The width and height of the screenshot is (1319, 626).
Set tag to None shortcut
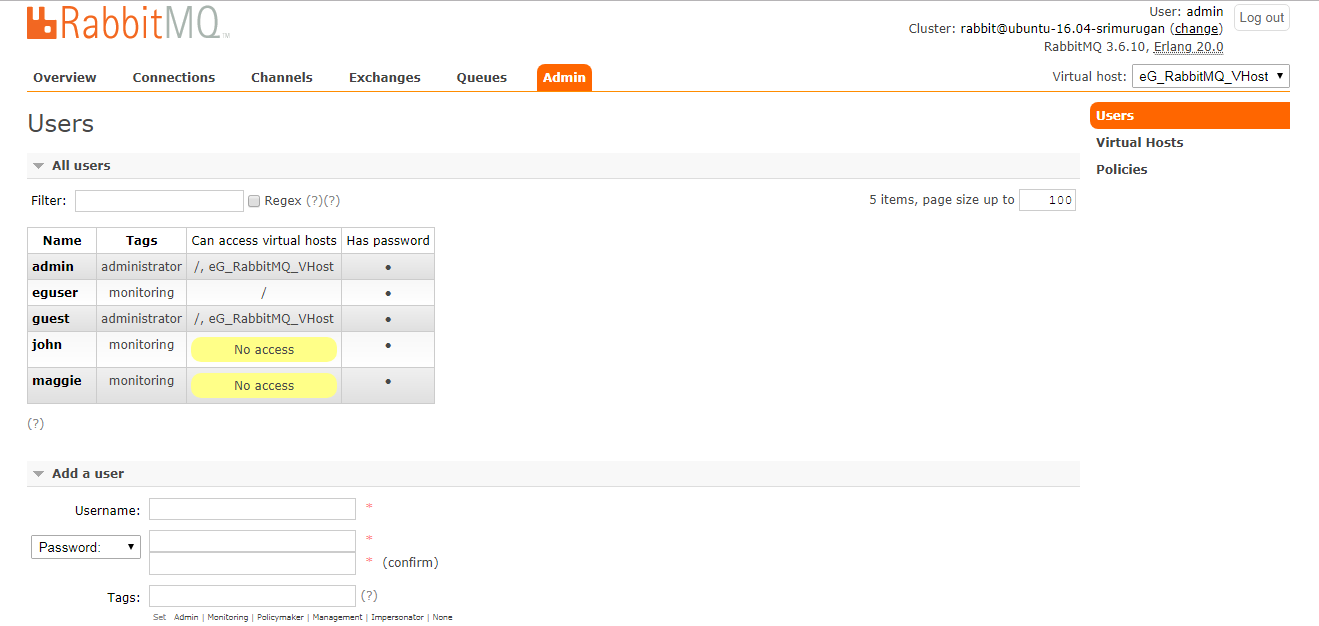tap(442, 618)
